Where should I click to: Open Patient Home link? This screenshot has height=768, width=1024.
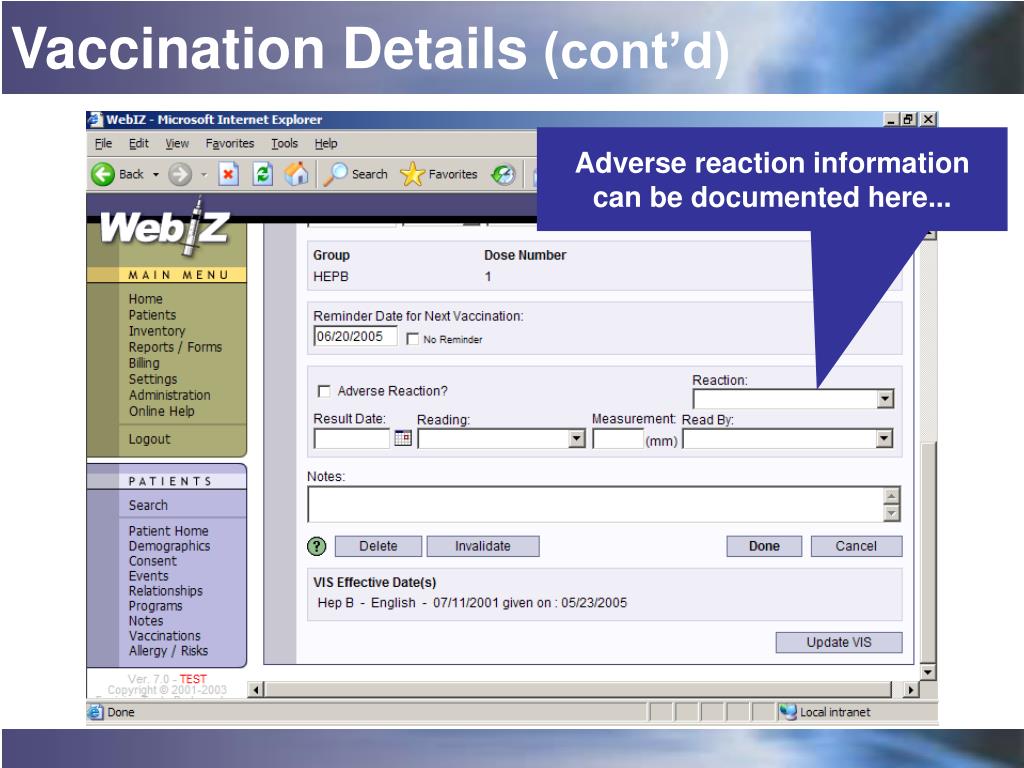[x=168, y=531]
